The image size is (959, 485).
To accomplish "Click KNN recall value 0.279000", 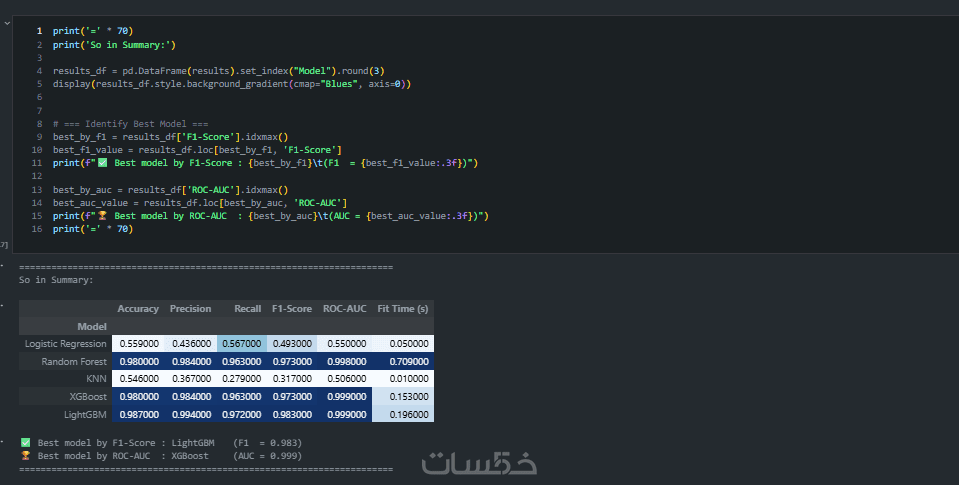I will [242, 379].
